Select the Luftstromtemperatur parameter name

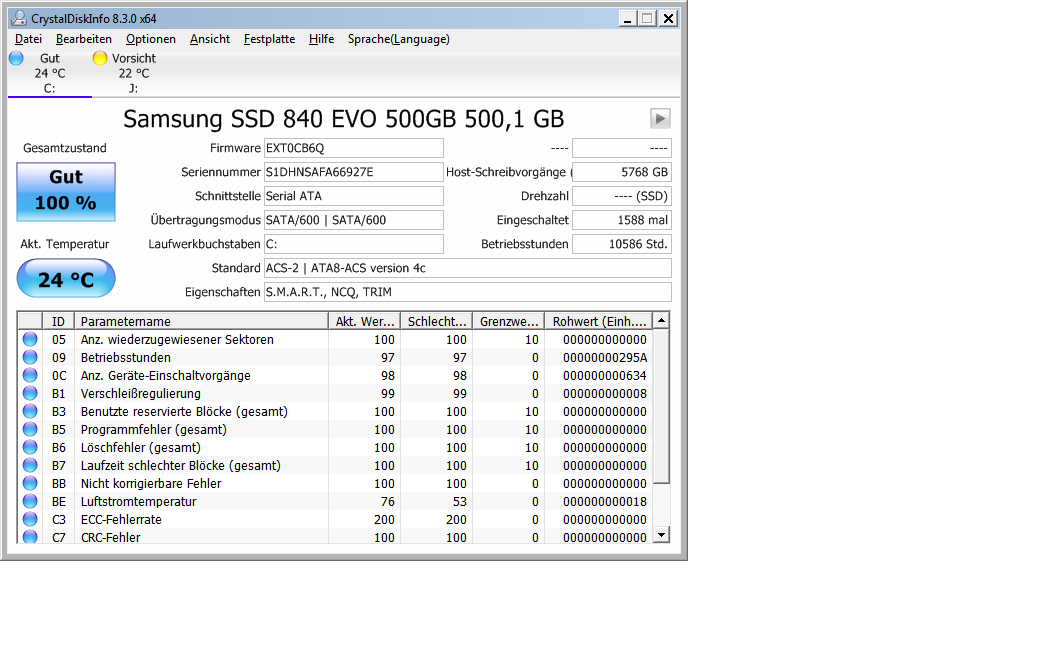(x=139, y=501)
